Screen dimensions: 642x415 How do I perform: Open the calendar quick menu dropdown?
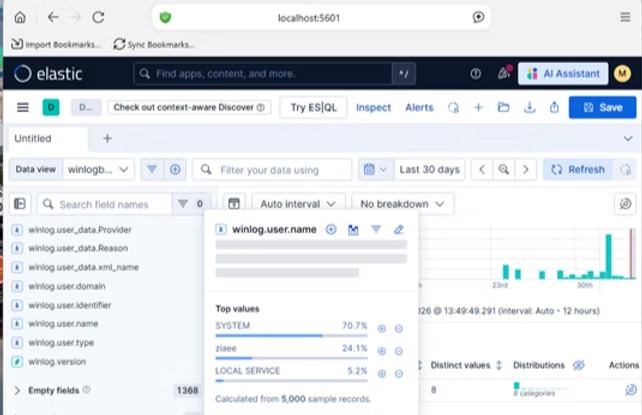click(375, 169)
